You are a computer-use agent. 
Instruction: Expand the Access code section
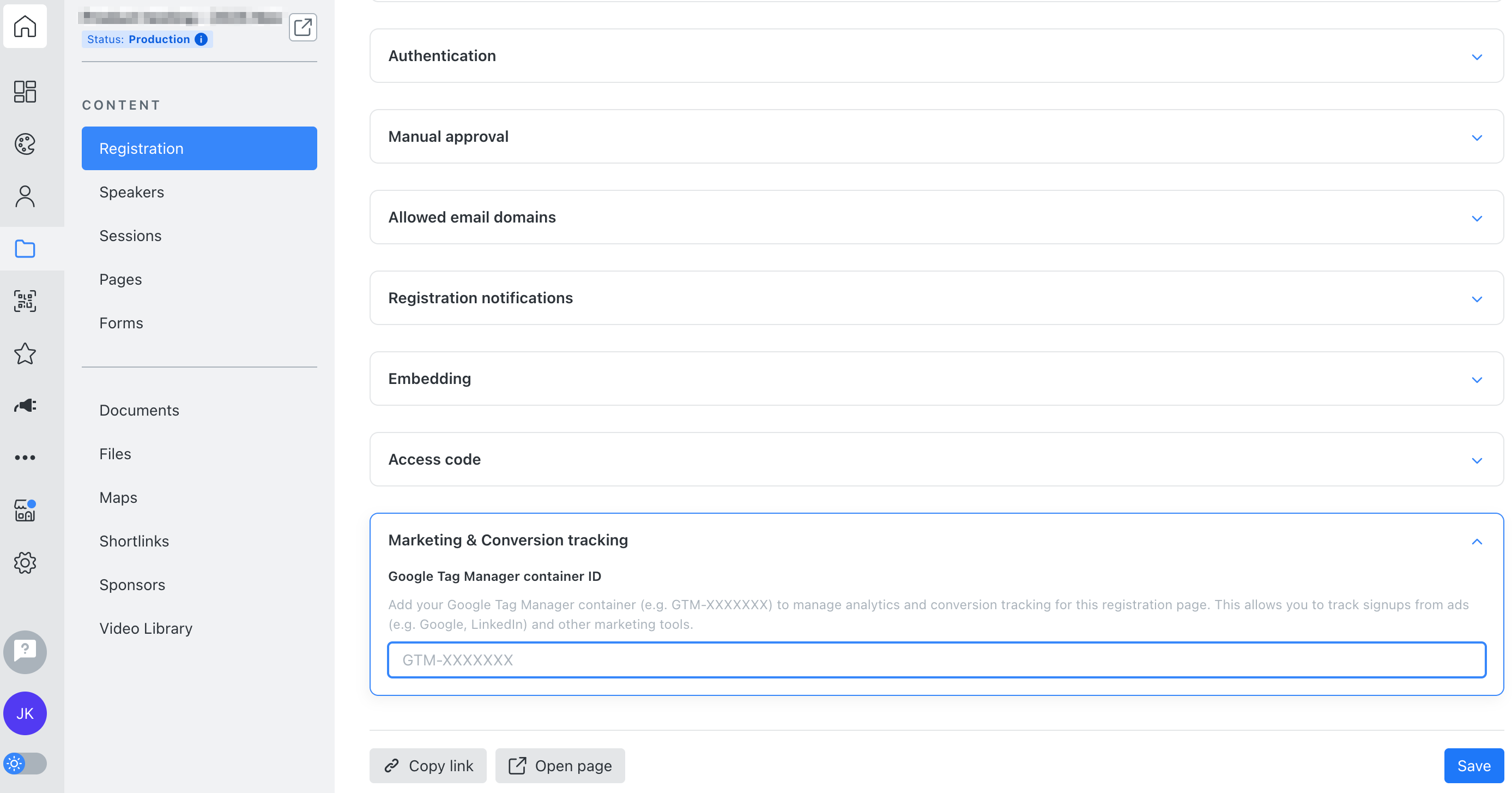click(936, 459)
